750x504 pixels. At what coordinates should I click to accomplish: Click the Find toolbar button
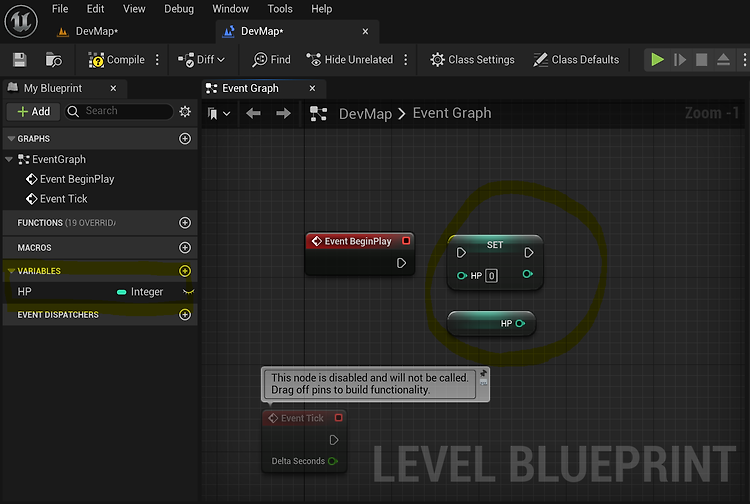coord(271,60)
